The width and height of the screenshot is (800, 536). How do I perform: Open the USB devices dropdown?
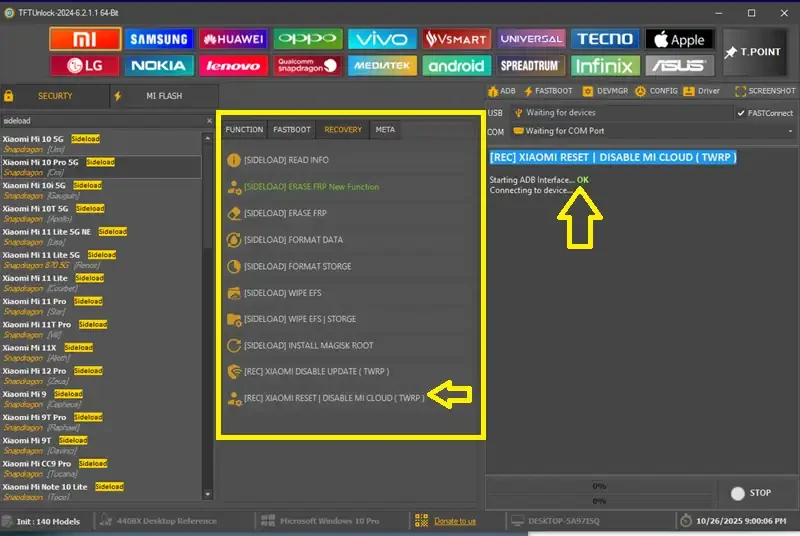pyautogui.click(x=620, y=113)
